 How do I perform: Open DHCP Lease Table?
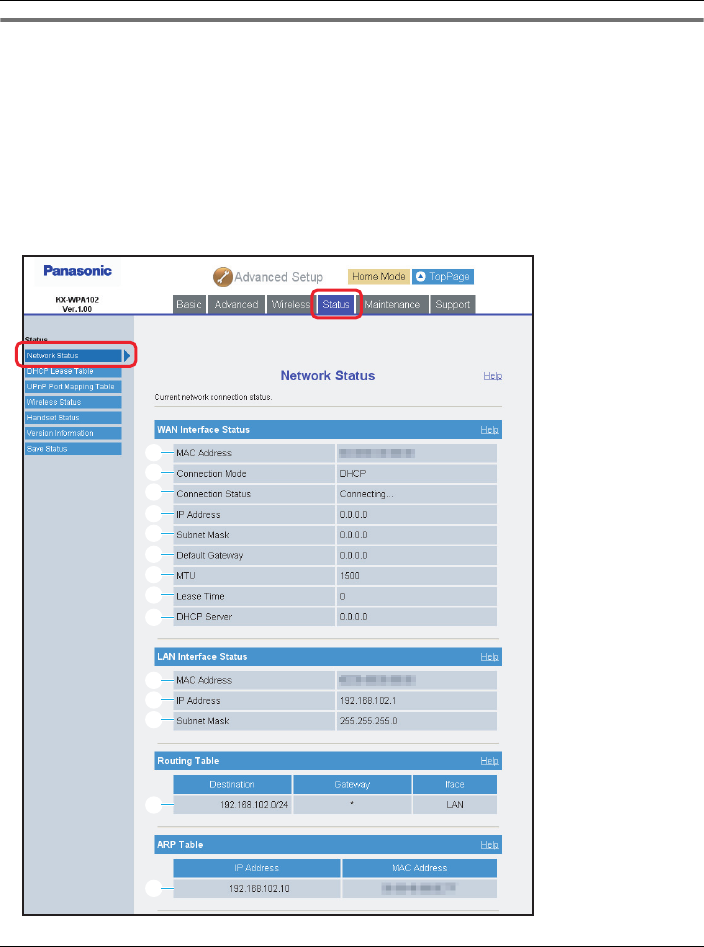click(73, 371)
